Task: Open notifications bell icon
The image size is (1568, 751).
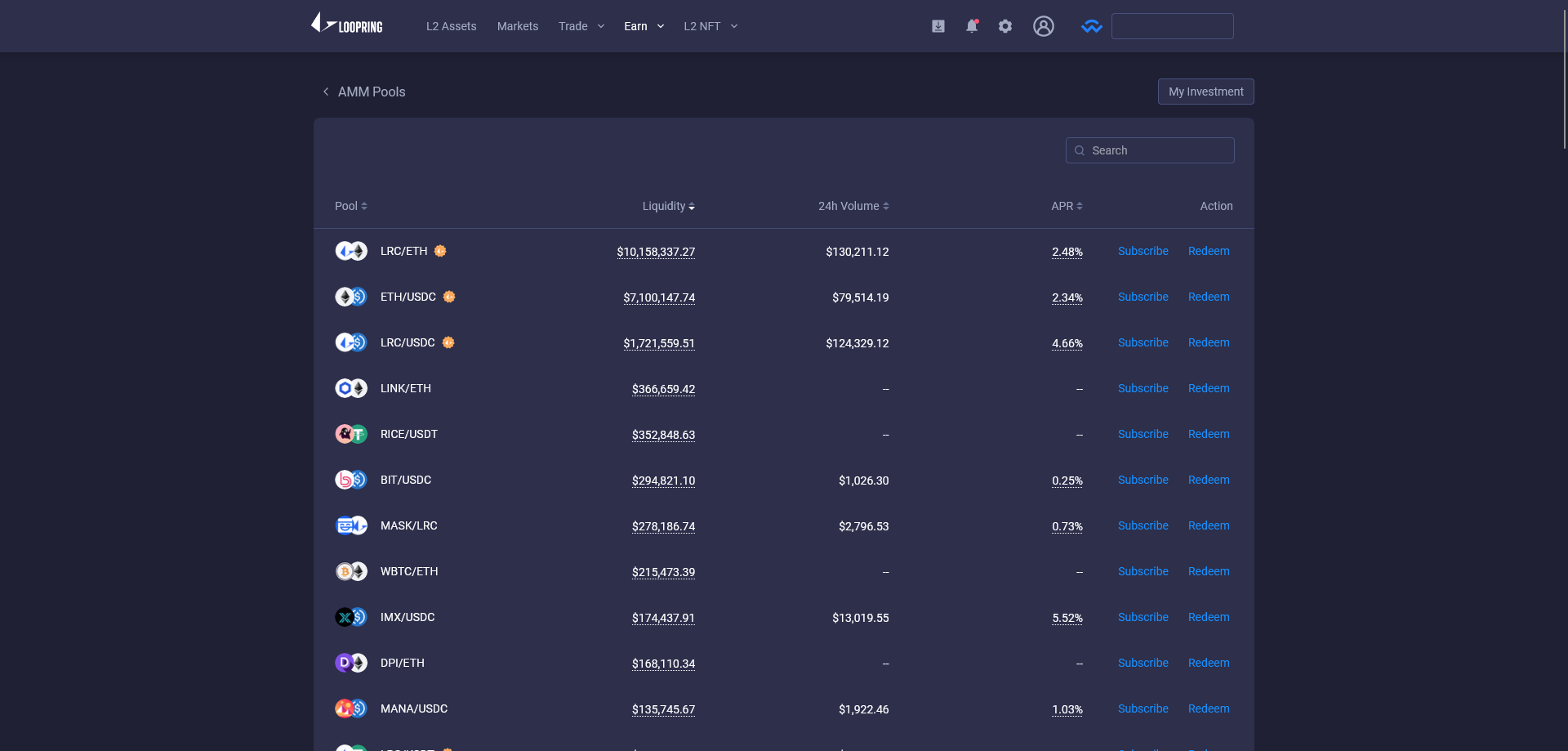Action: [972, 26]
